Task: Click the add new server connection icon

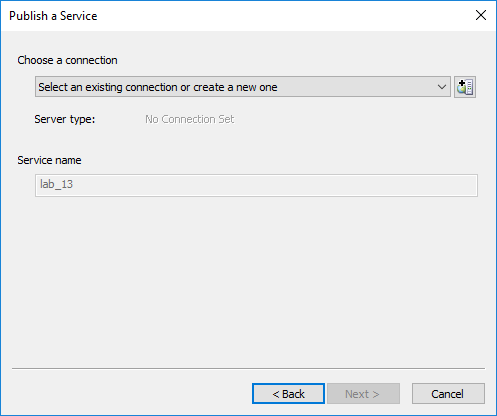Action: click(465, 87)
